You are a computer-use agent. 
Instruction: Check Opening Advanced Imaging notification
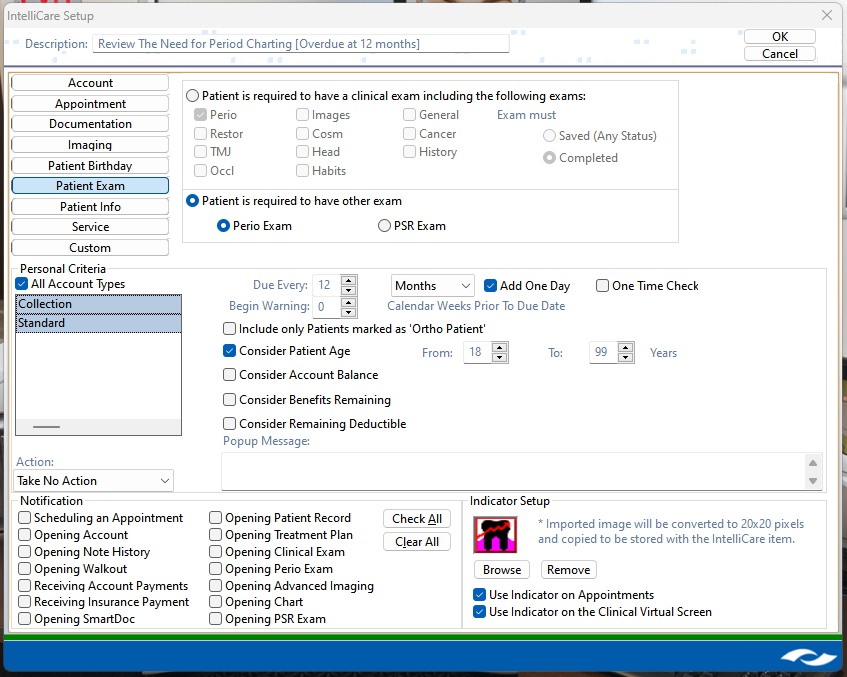tap(216, 586)
